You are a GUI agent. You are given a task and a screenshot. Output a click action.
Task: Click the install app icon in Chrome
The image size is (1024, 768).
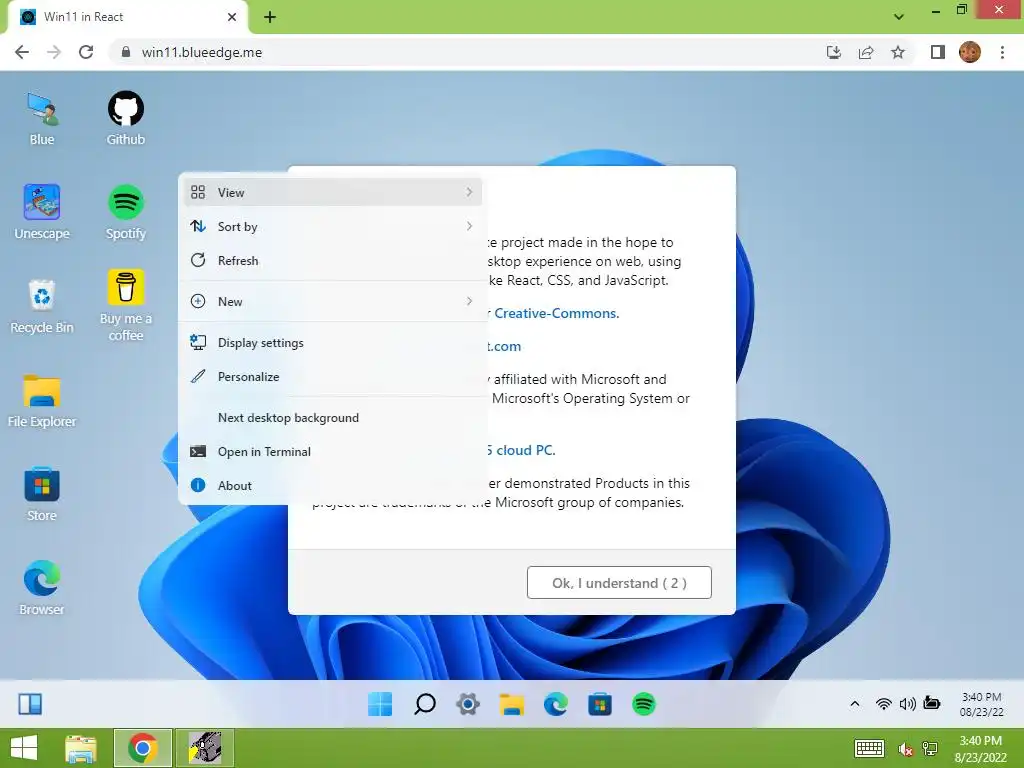tap(834, 52)
